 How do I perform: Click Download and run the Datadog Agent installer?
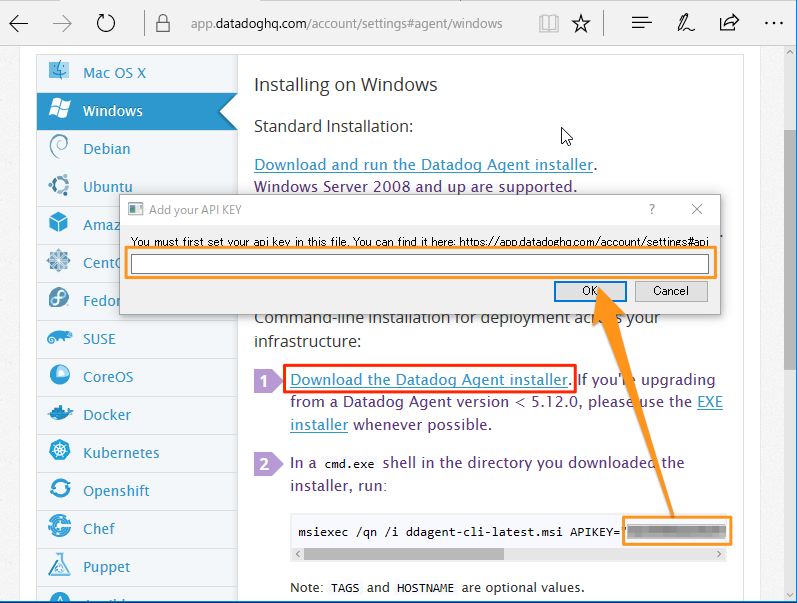click(x=423, y=165)
